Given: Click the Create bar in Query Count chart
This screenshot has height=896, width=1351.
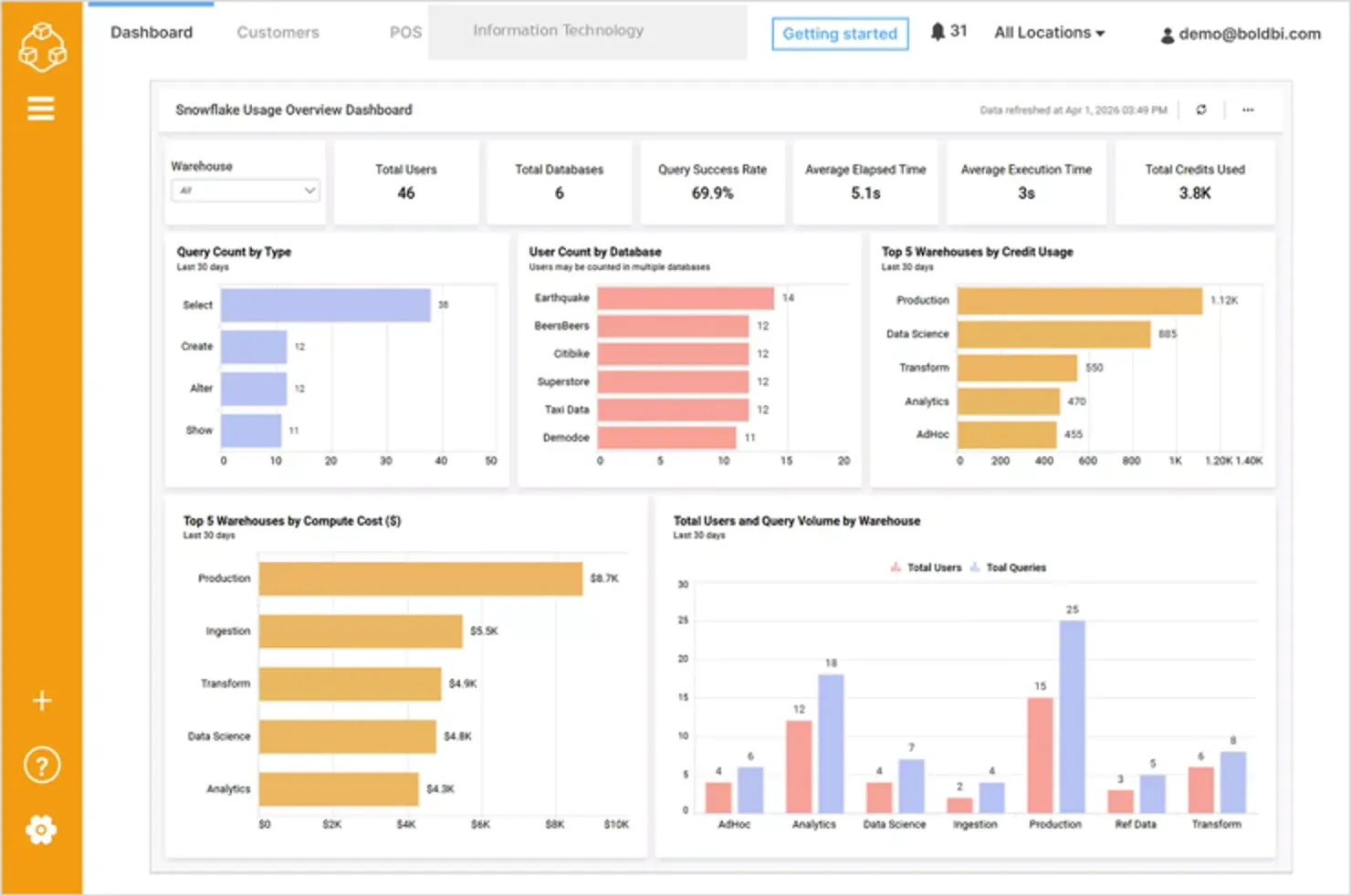Looking at the screenshot, I should [254, 347].
